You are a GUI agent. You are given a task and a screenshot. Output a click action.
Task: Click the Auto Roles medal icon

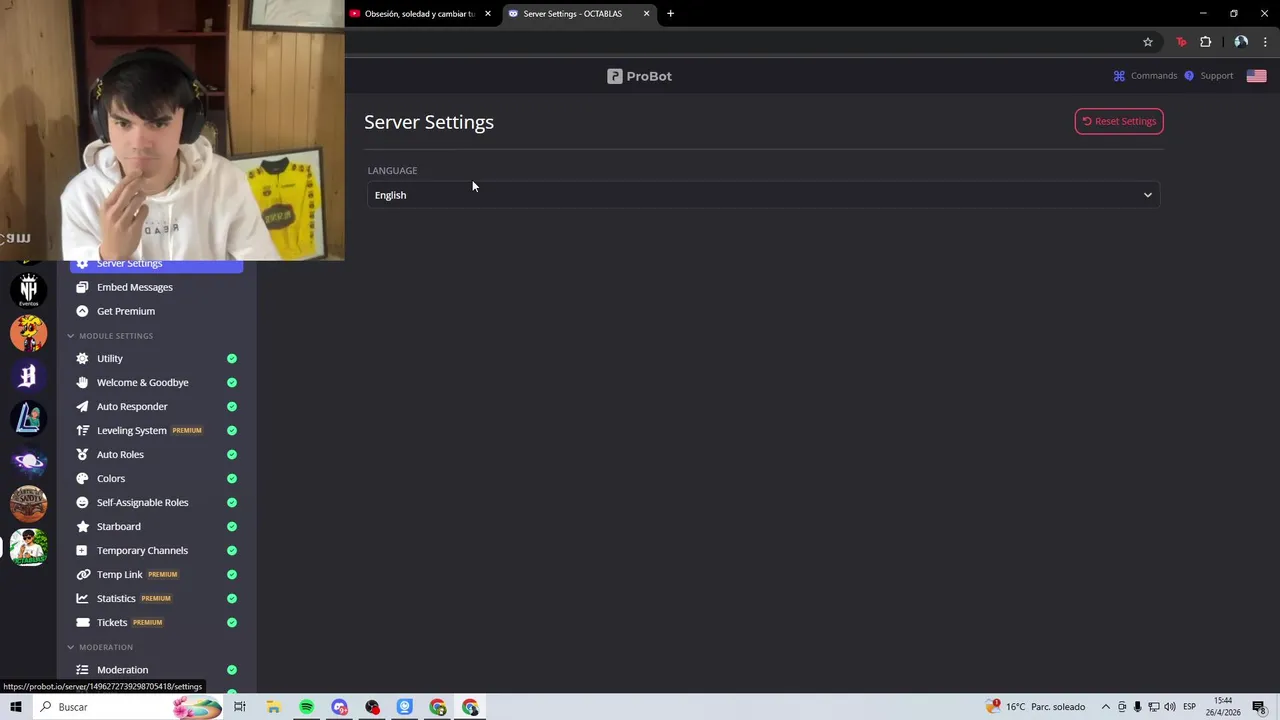[82, 454]
